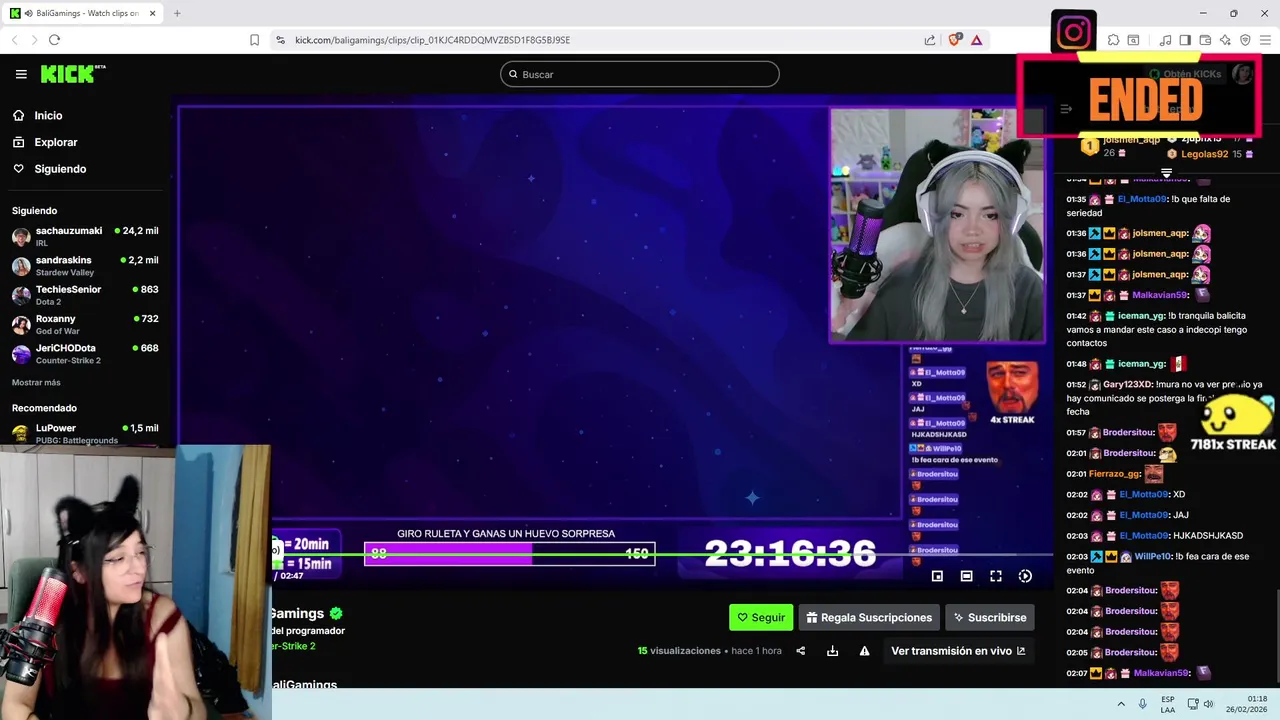Open taskbar volume icon
Viewport: 1280px width, 720px height.
tap(1208, 705)
